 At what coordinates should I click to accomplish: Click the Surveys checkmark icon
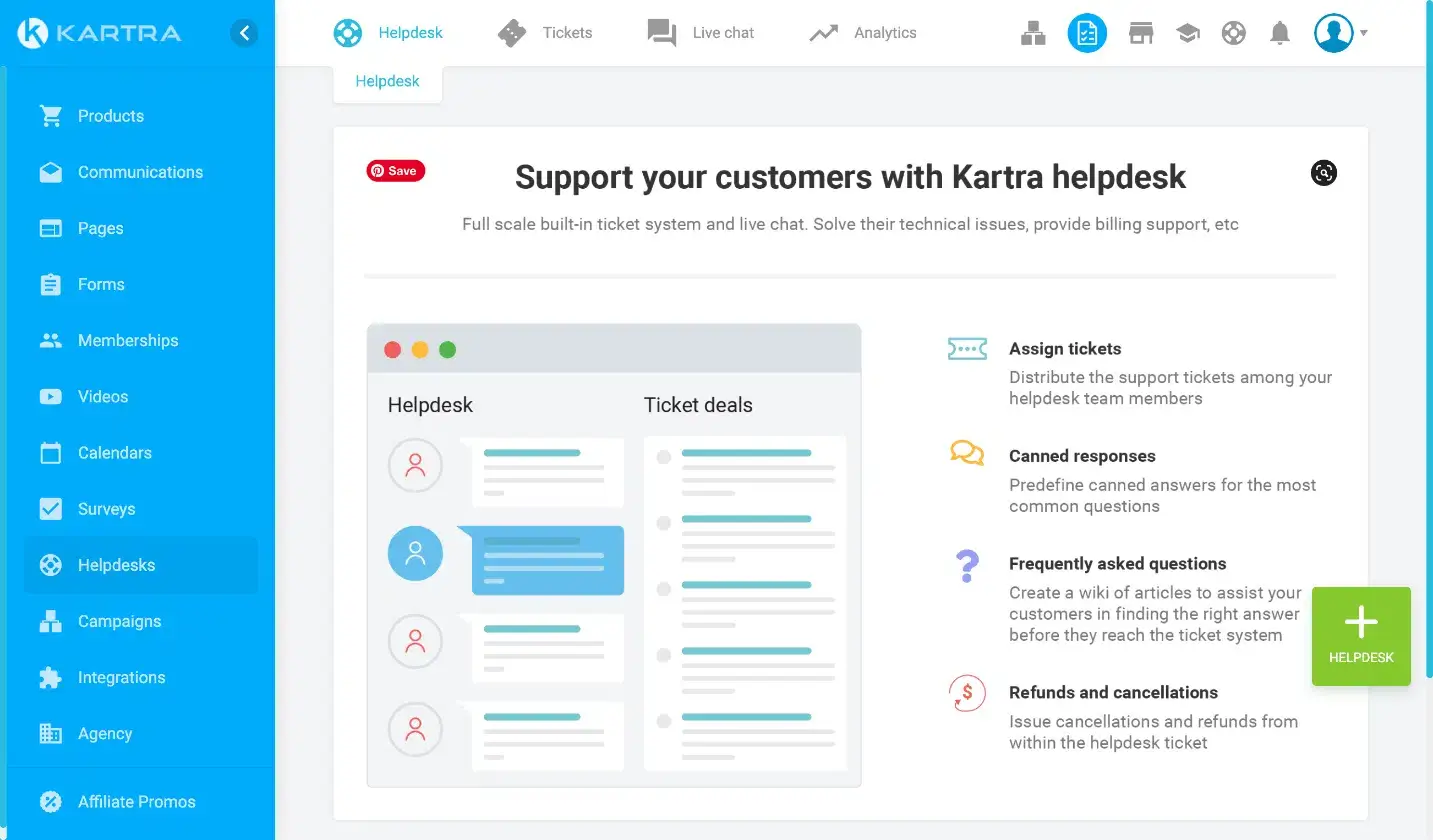[x=50, y=508]
